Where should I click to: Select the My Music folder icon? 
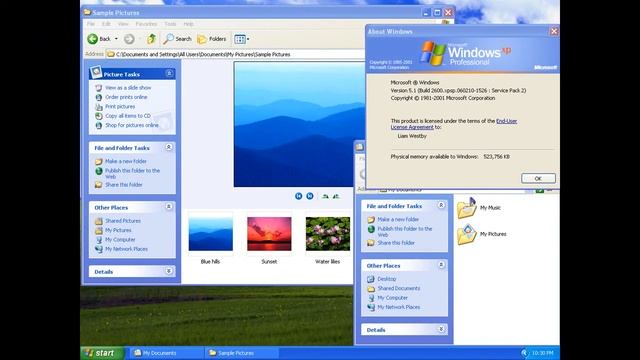(467, 208)
